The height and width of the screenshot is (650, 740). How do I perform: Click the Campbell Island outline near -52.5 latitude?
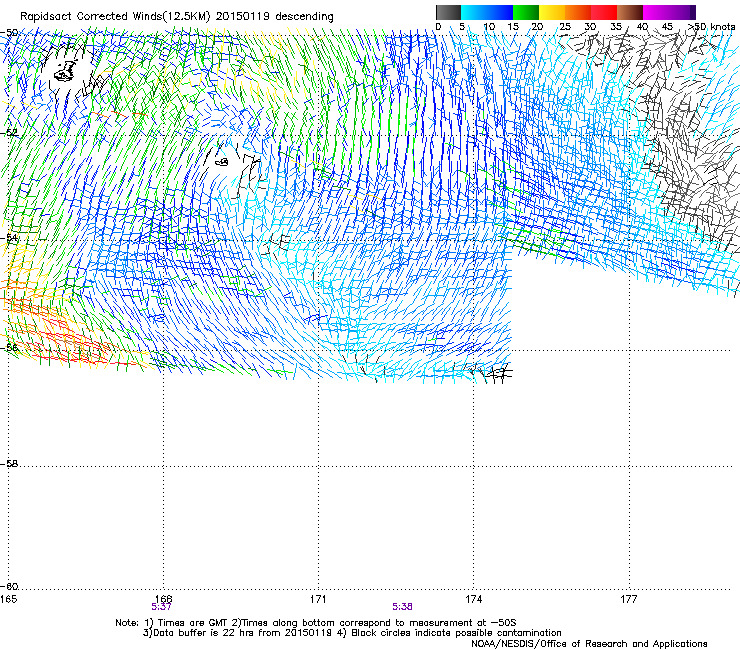coord(222,162)
